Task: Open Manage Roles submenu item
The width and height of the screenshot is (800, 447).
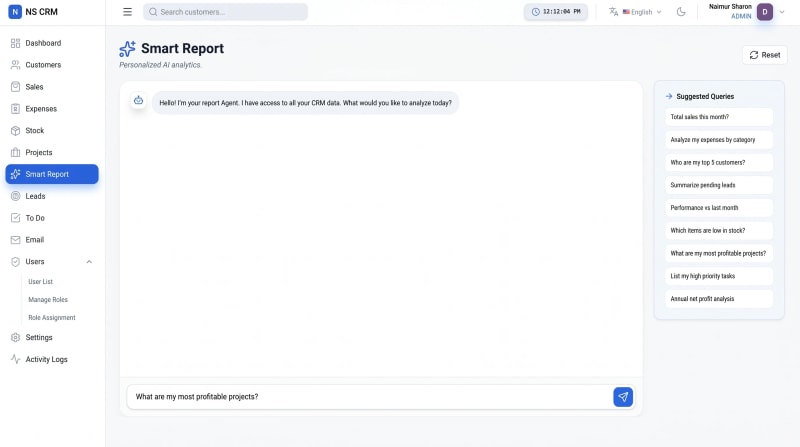Action: 48,300
